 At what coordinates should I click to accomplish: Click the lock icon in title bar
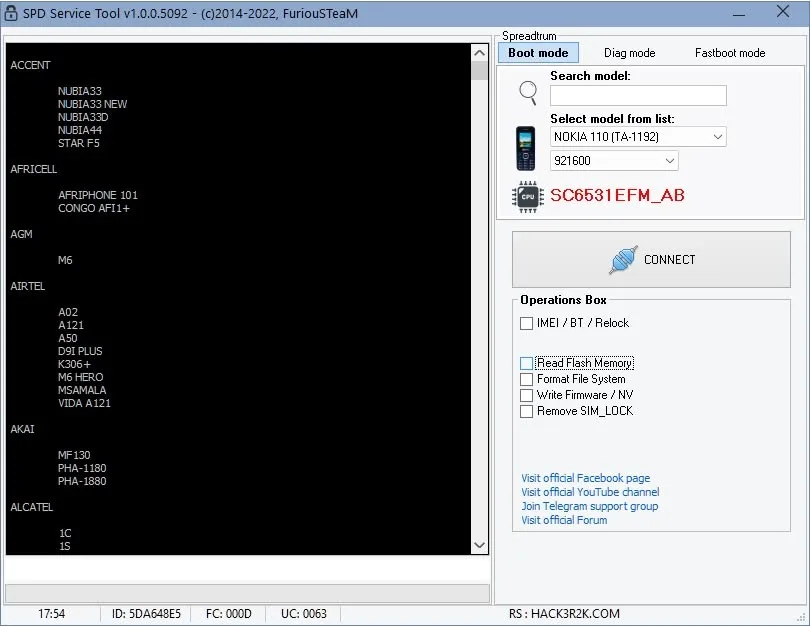[x=10, y=13]
